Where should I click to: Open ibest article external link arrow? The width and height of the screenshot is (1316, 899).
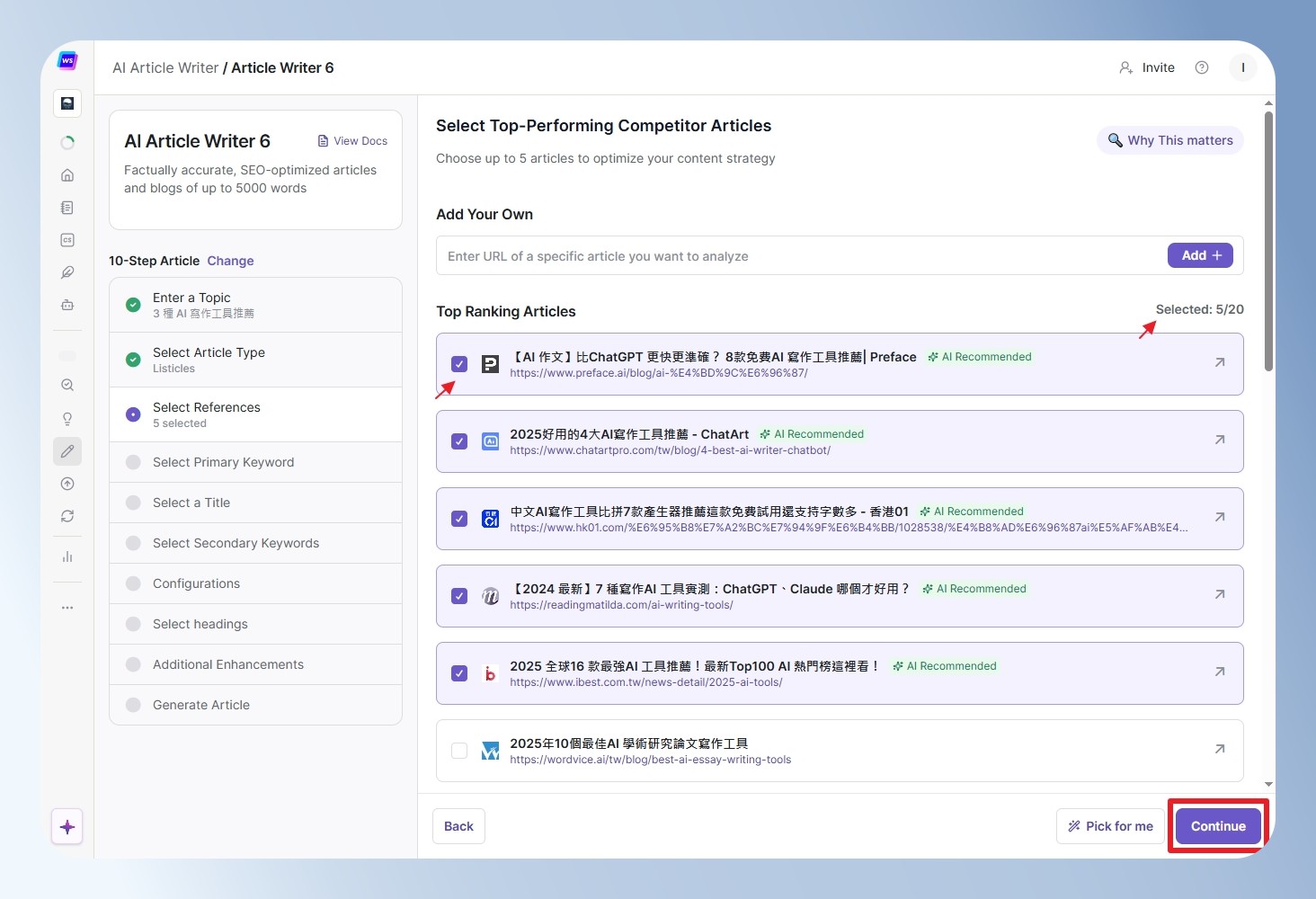[x=1220, y=672]
